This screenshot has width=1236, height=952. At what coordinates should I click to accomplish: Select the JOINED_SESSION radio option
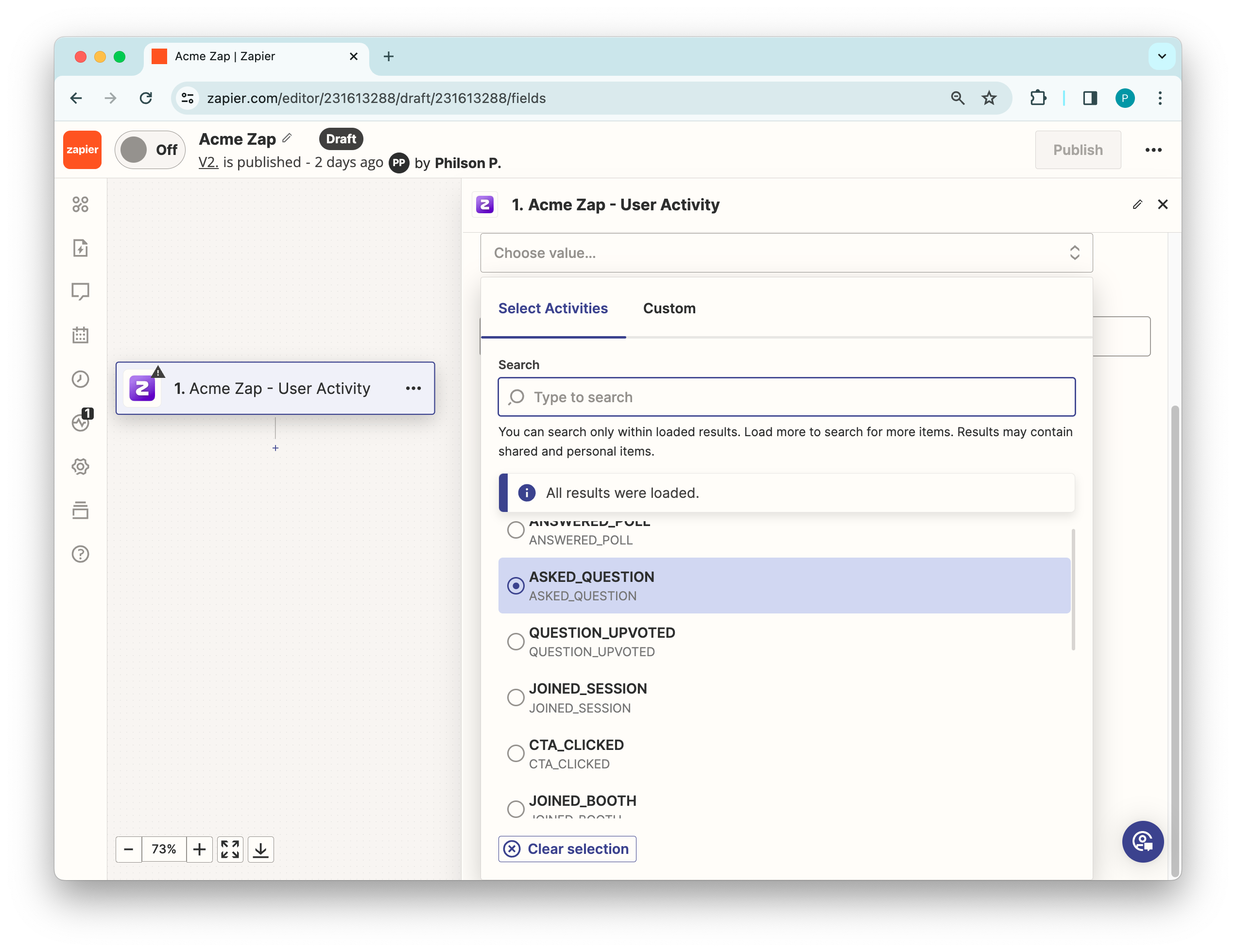[x=515, y=697]
